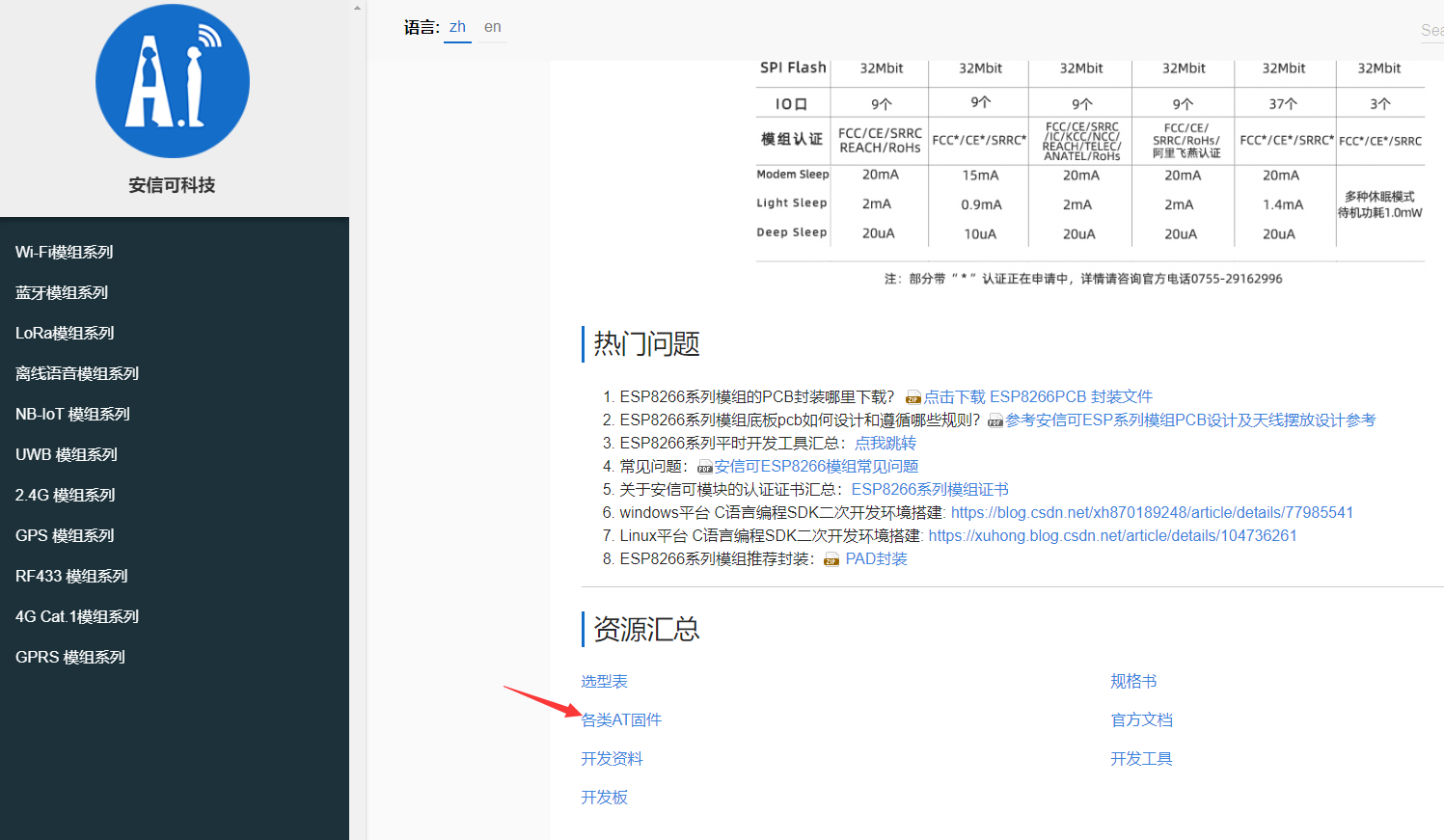Image resolution: width=1444 pixels, height=840 pixels.
Task: Click the zip icon before ESP8266PCB download link
Action: tap(913, 397)
